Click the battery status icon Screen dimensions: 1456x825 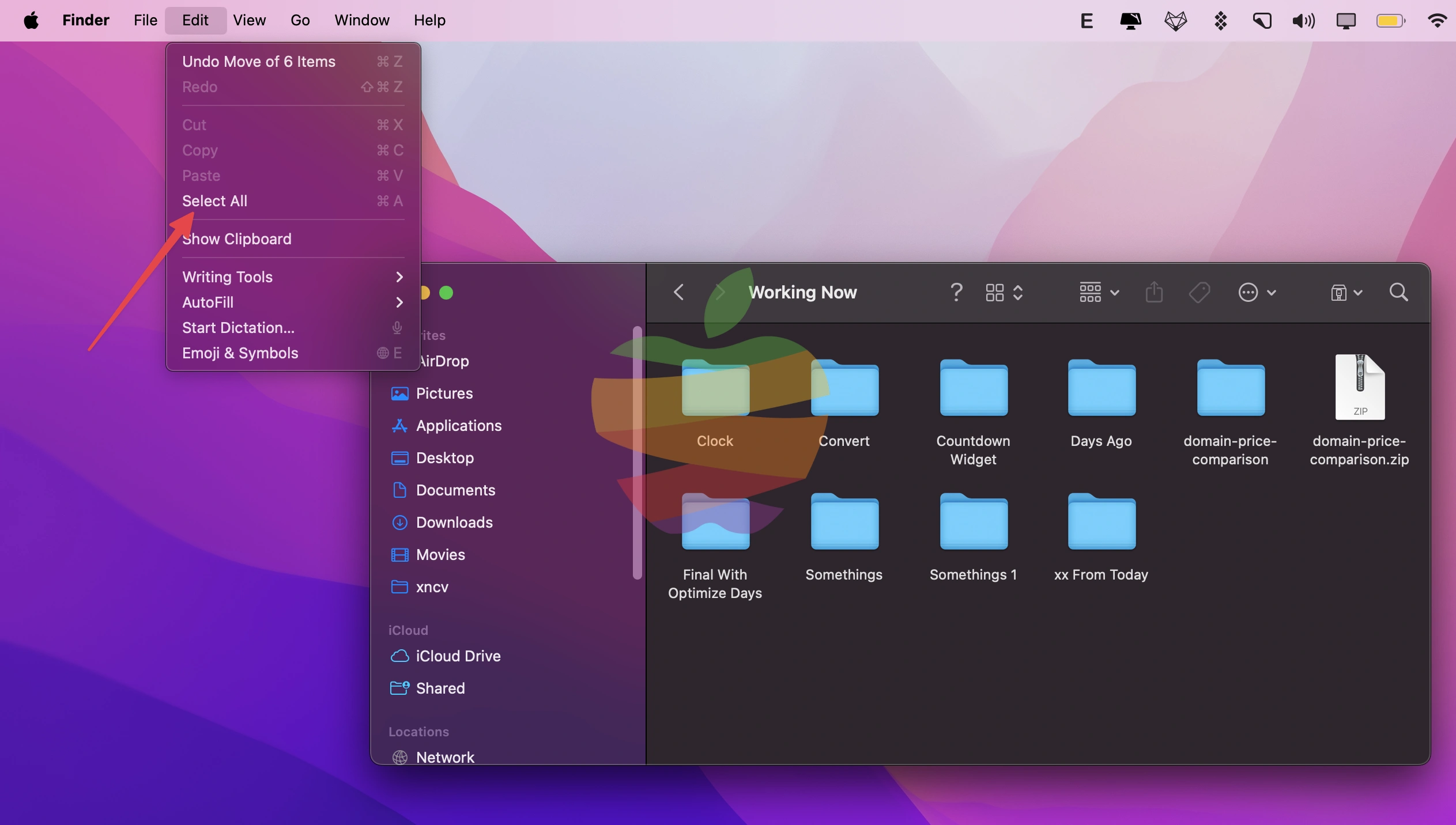(x=1390, y=21)
